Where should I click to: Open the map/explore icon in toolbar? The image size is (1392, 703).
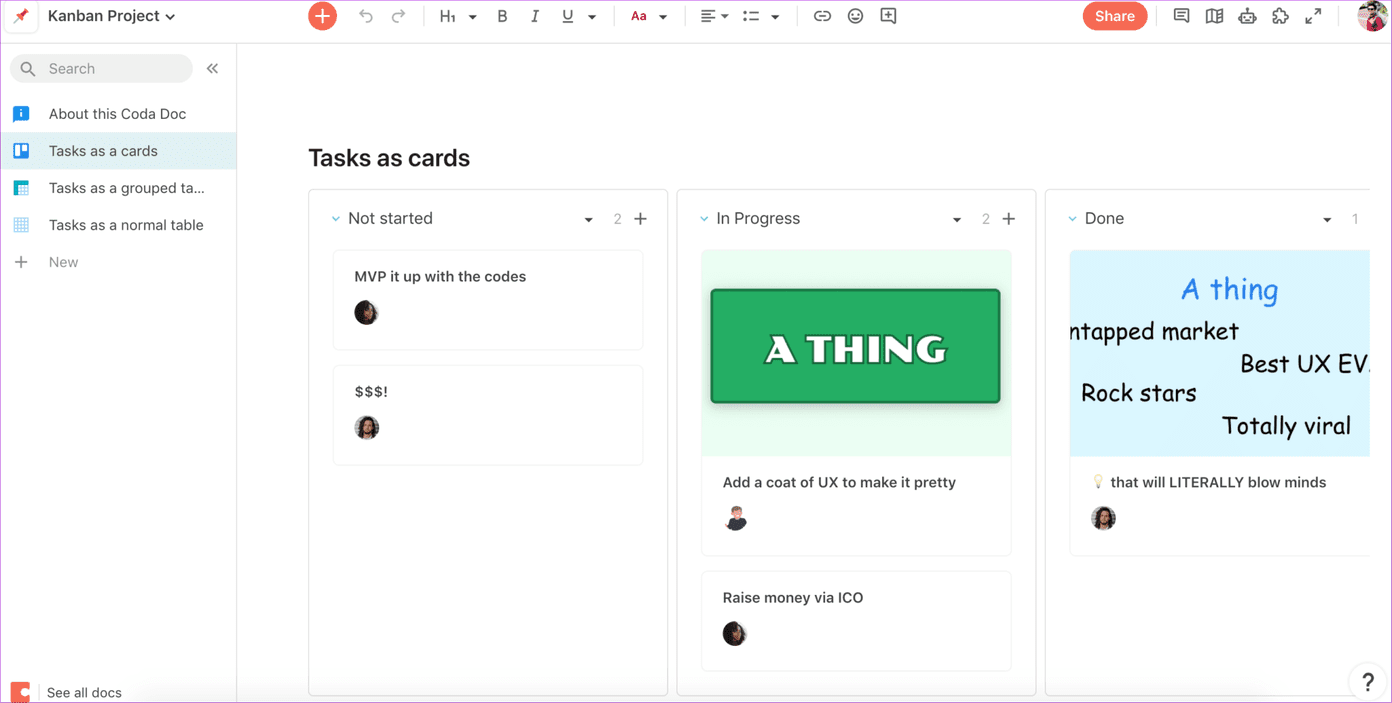[1214, 16]
